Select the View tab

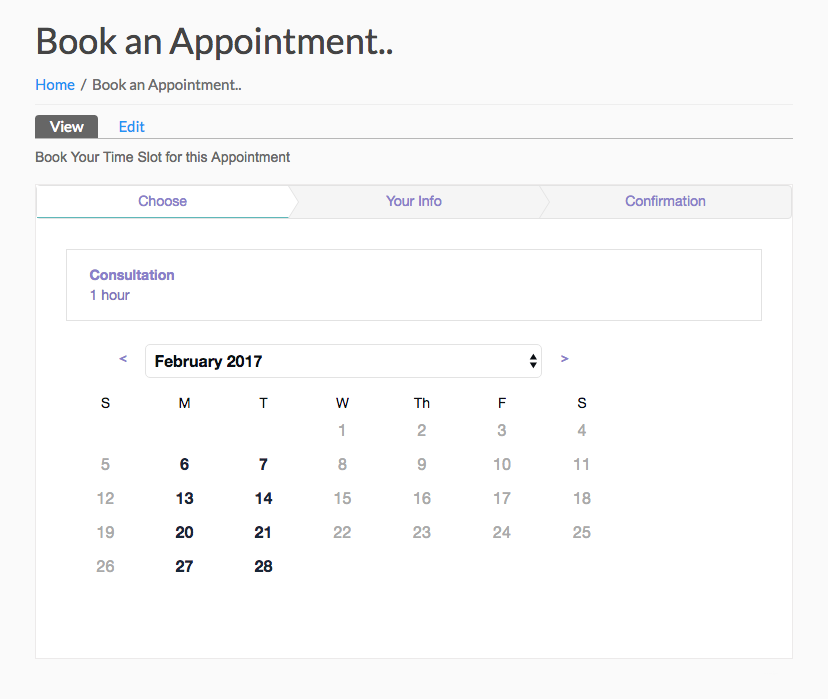tap(67, 127)
